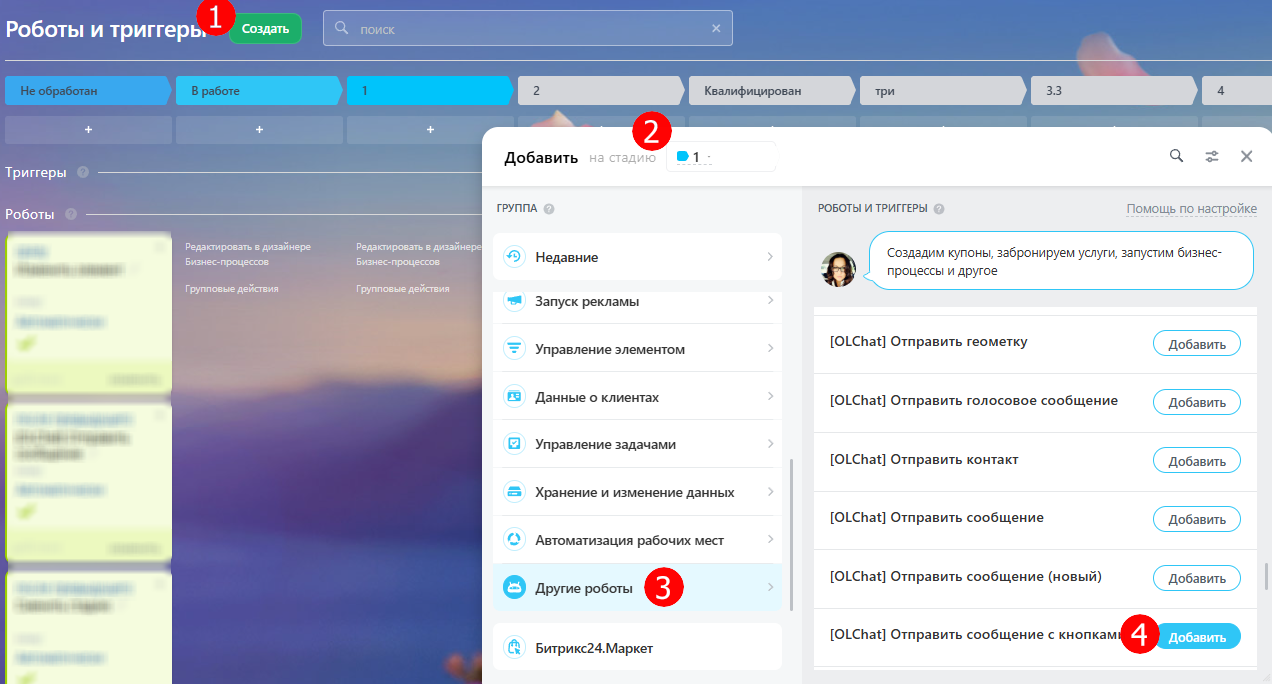Expand the Данные о клиентах group
Viewport: 1272px width, 684px height.
pyautogui.click(x=637, y=397)
